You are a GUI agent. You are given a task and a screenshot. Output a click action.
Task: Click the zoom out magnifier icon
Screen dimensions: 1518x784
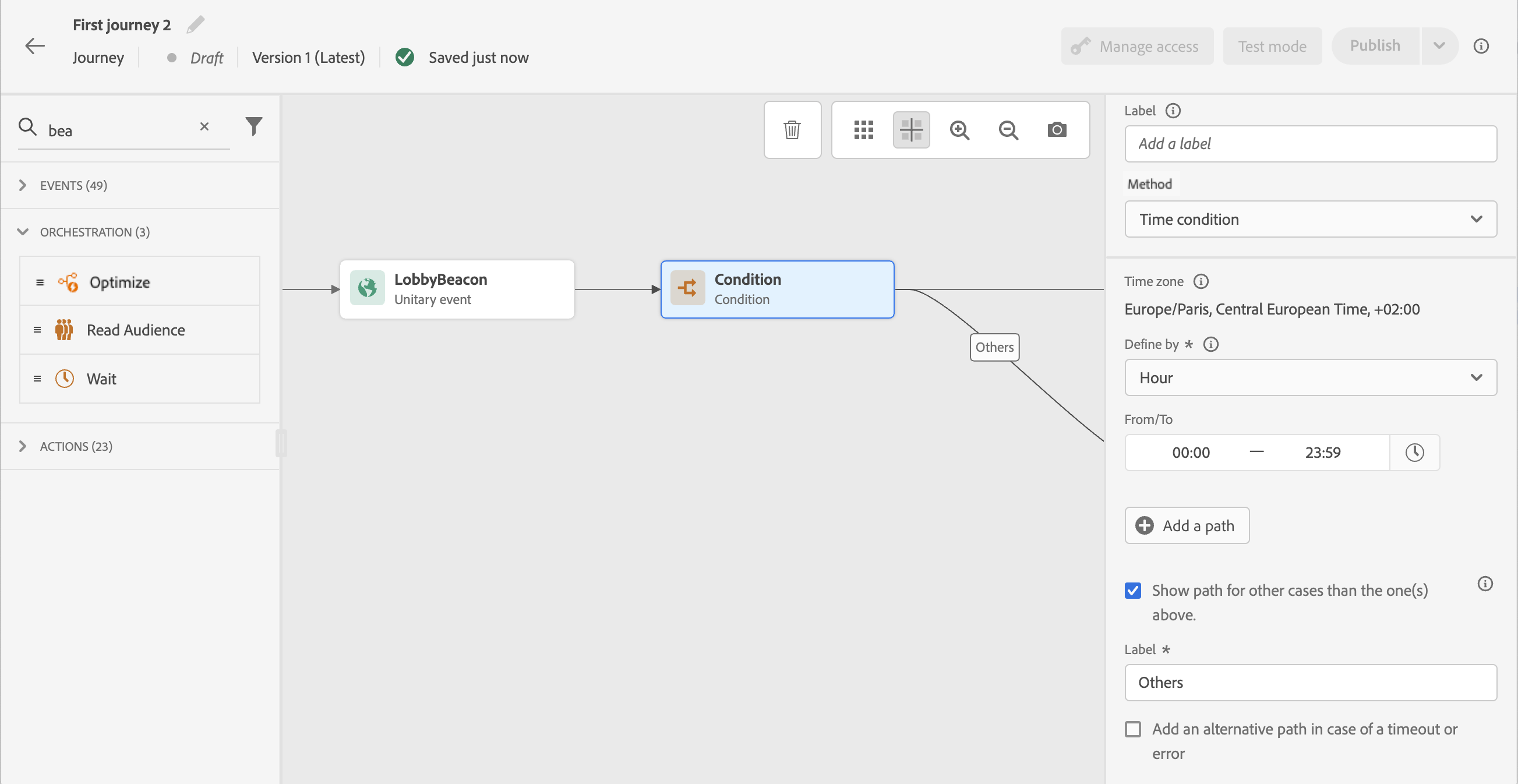pyautogui.click(x=1008, y=129)
